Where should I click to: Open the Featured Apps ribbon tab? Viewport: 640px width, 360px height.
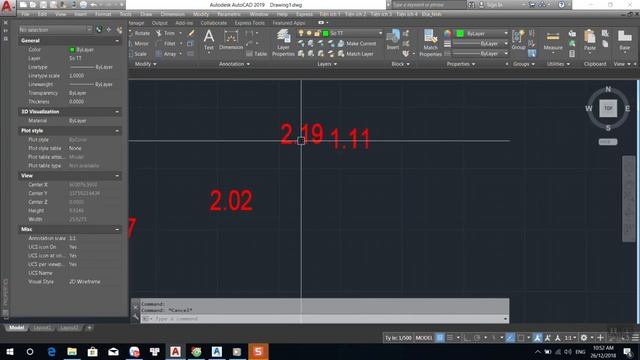289,23
